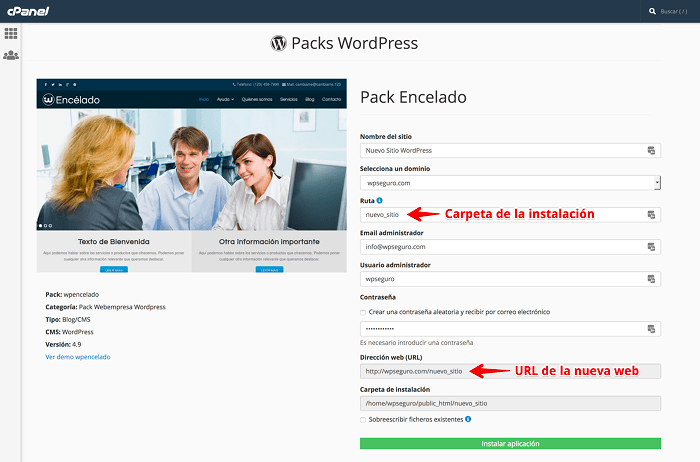Click the Carpeta de instalación path field
This screenshot has height=462, width=700.
pyautogui.click(x=510, y=403)
